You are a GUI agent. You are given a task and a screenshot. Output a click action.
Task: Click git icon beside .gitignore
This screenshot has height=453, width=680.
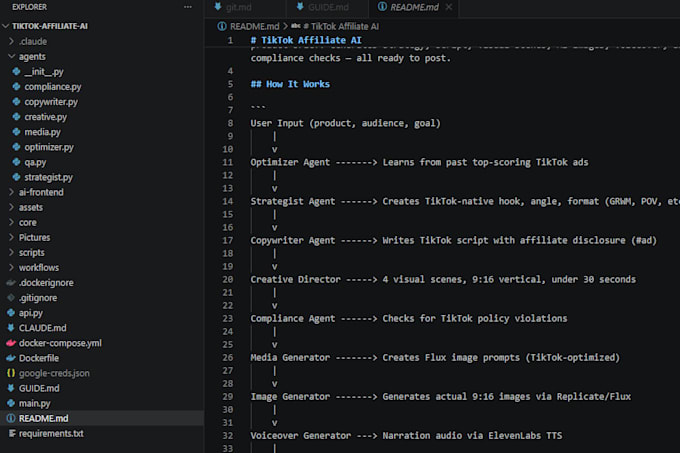[x=11, y=298]
